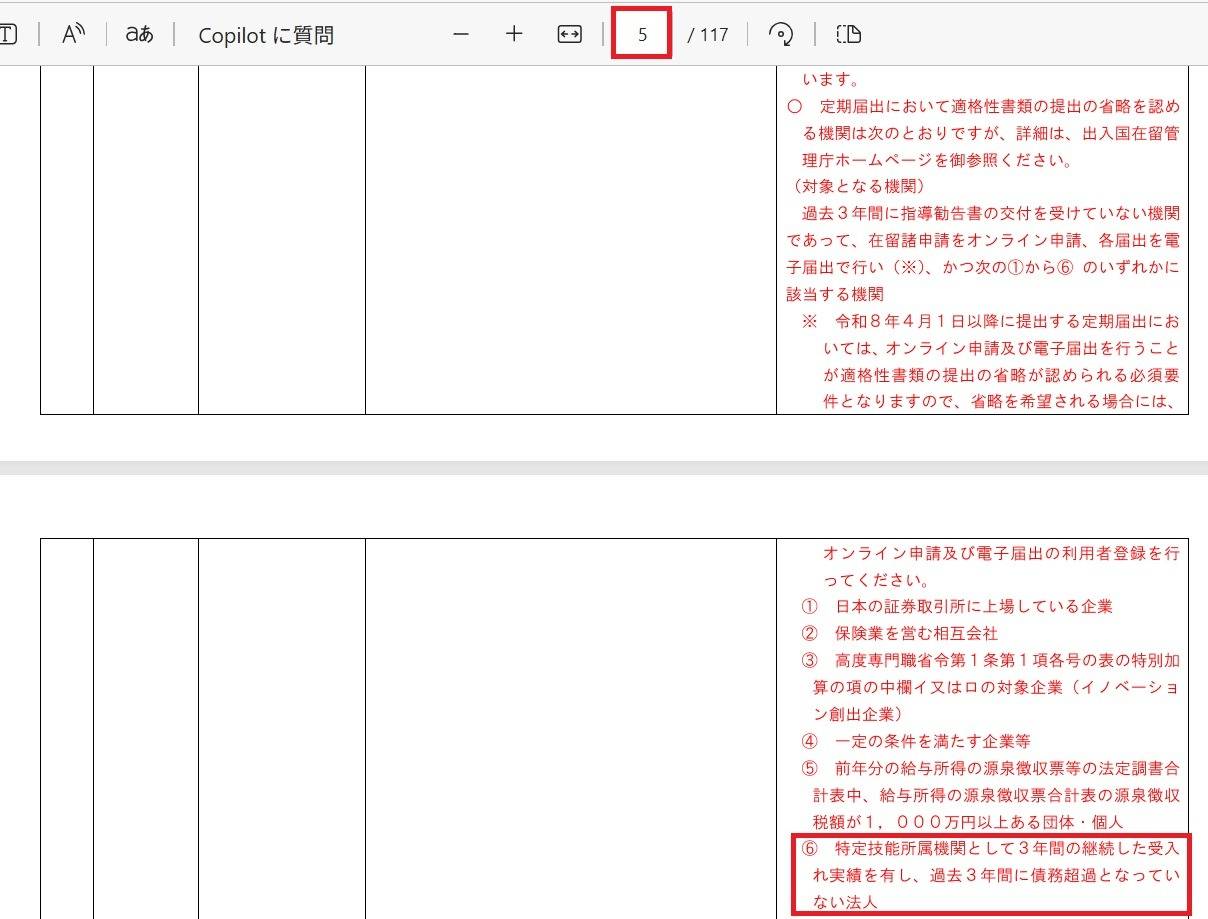Click the line starting ⑥ 特定技能所属機関
Viewport: 1208px width, 919px height.
(990, 849)
